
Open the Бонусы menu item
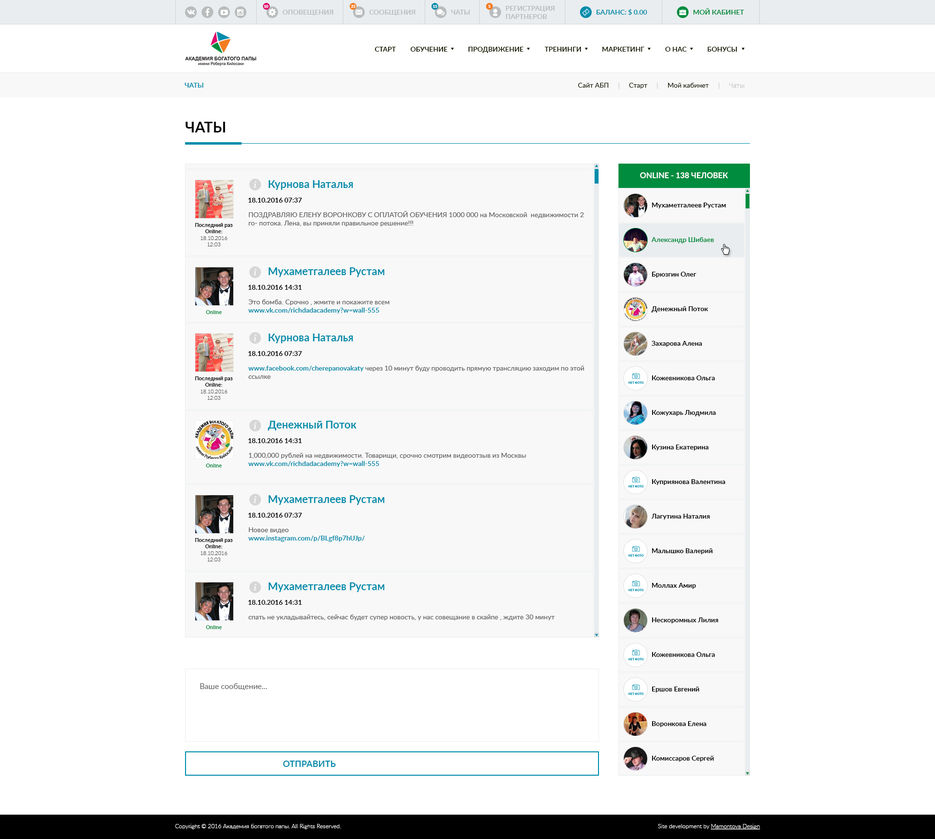(725, 49)
